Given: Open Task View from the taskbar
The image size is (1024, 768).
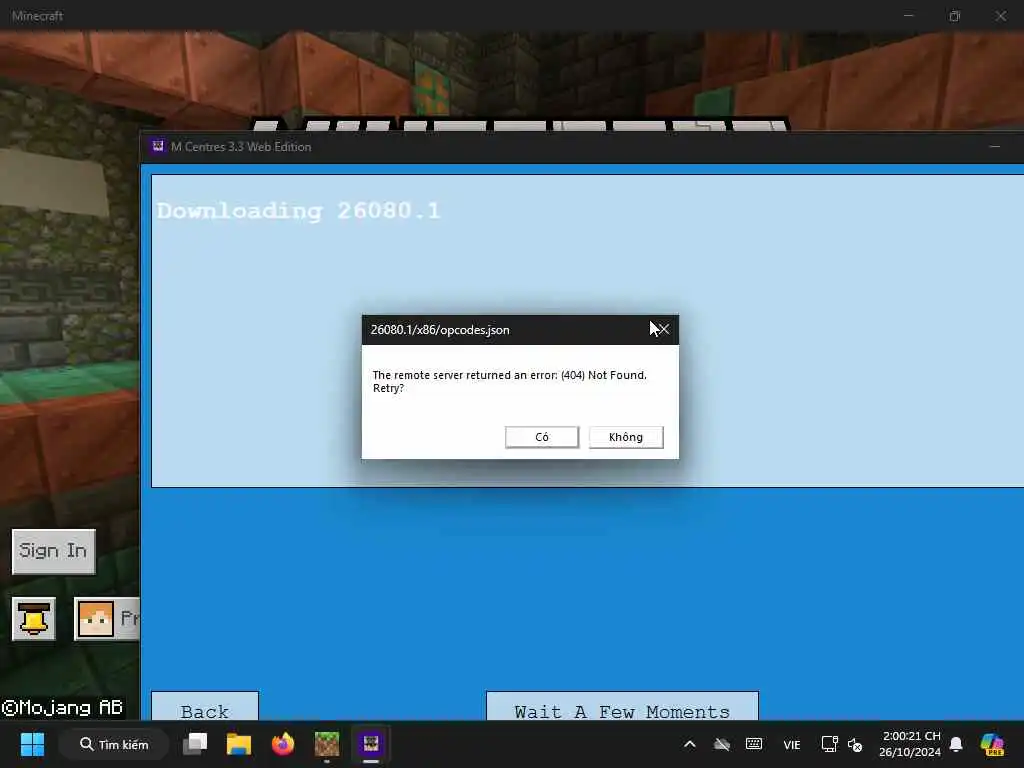Looking at the screenshot, I should 195,744.
